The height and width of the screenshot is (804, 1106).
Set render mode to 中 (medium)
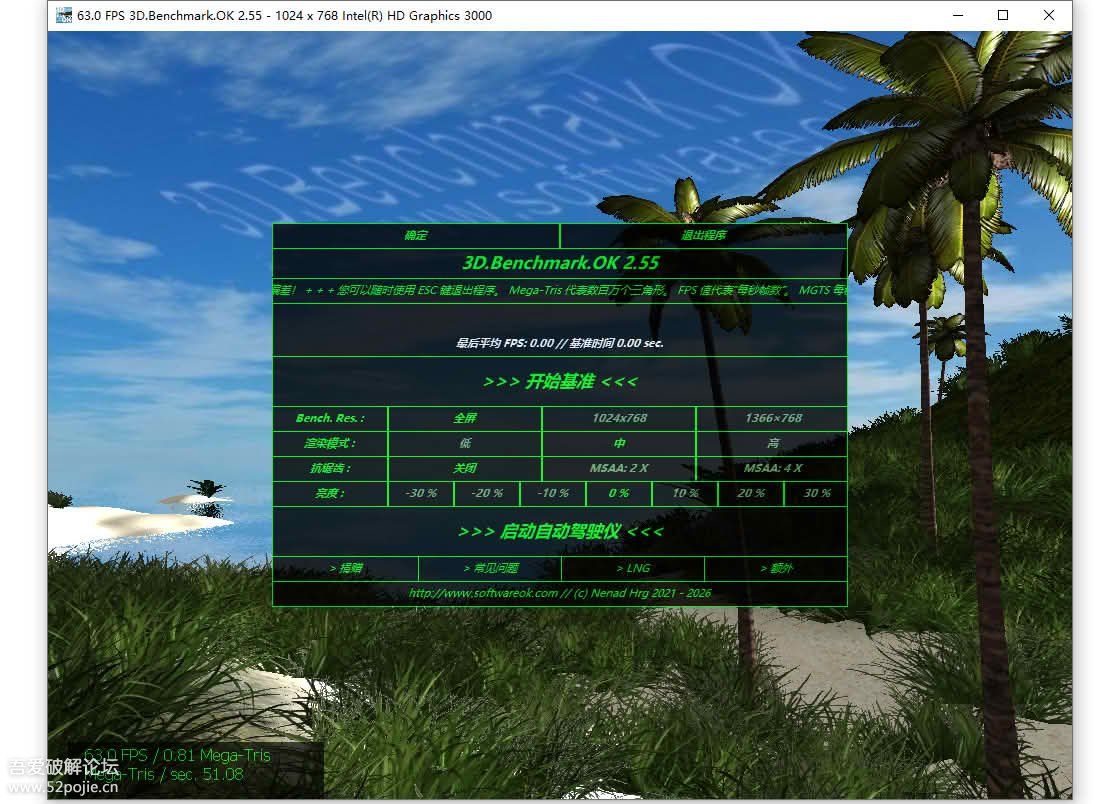click(619, 444)
